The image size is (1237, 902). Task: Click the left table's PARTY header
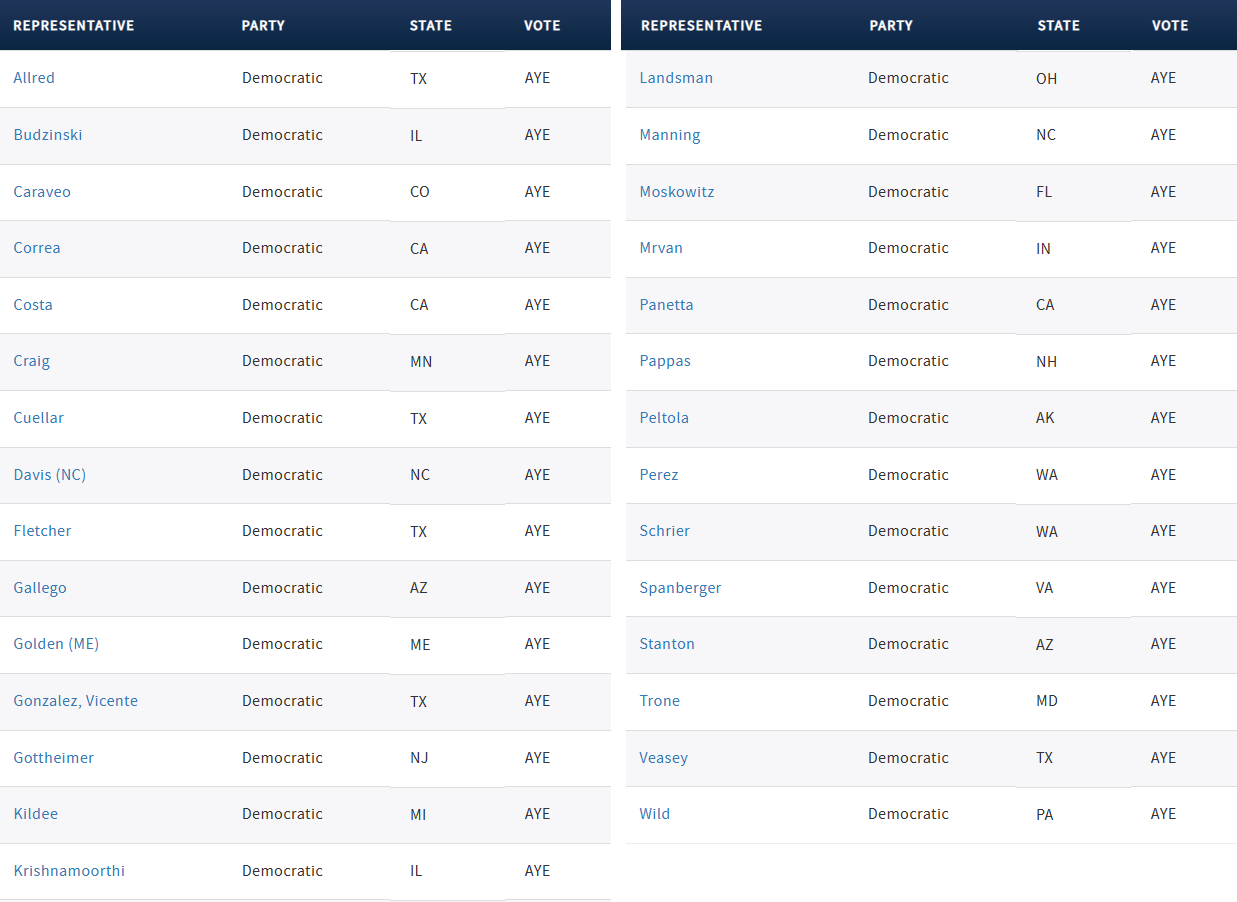[264, 25]
